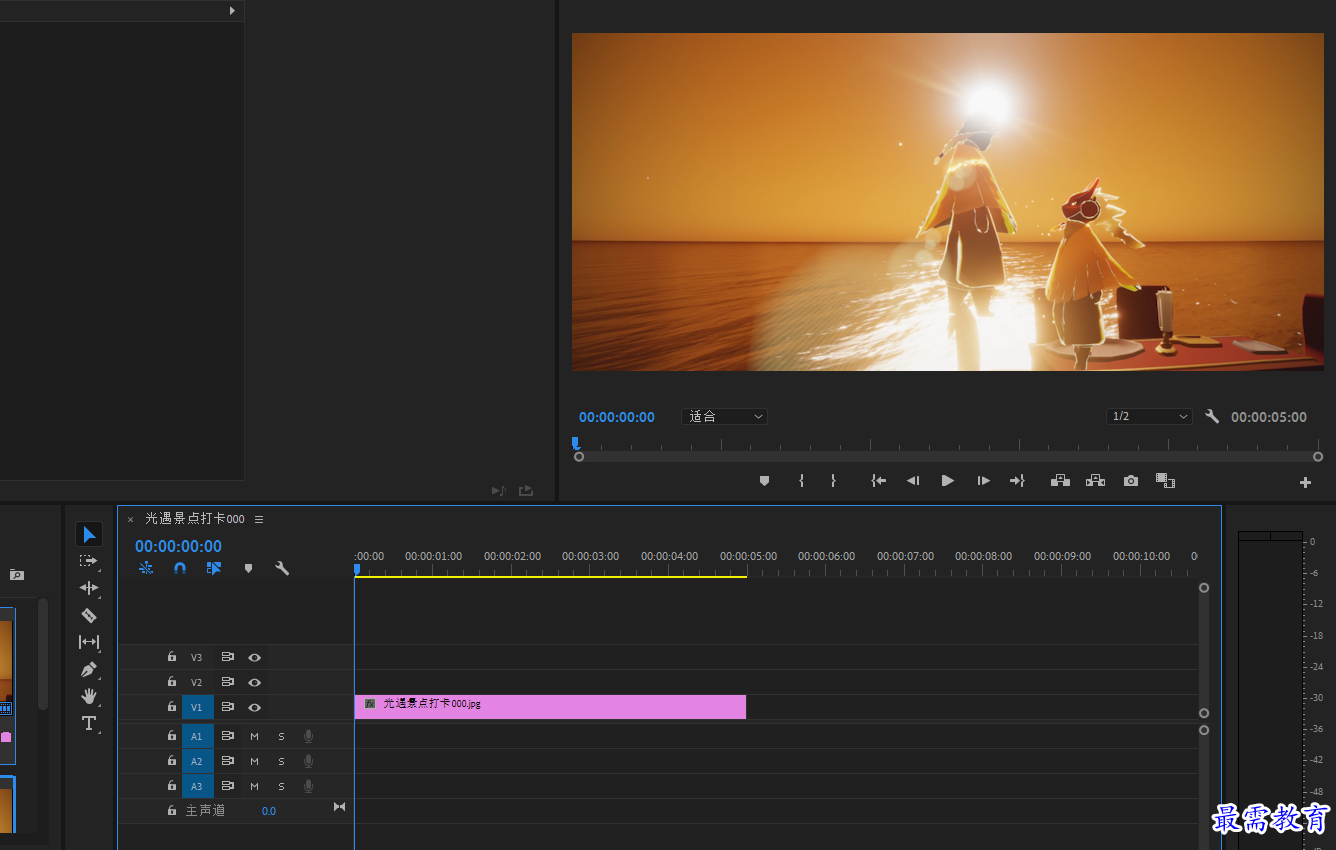Select the Slip tool
Screen dimensions: 1336x850
(x=89, y=642)
